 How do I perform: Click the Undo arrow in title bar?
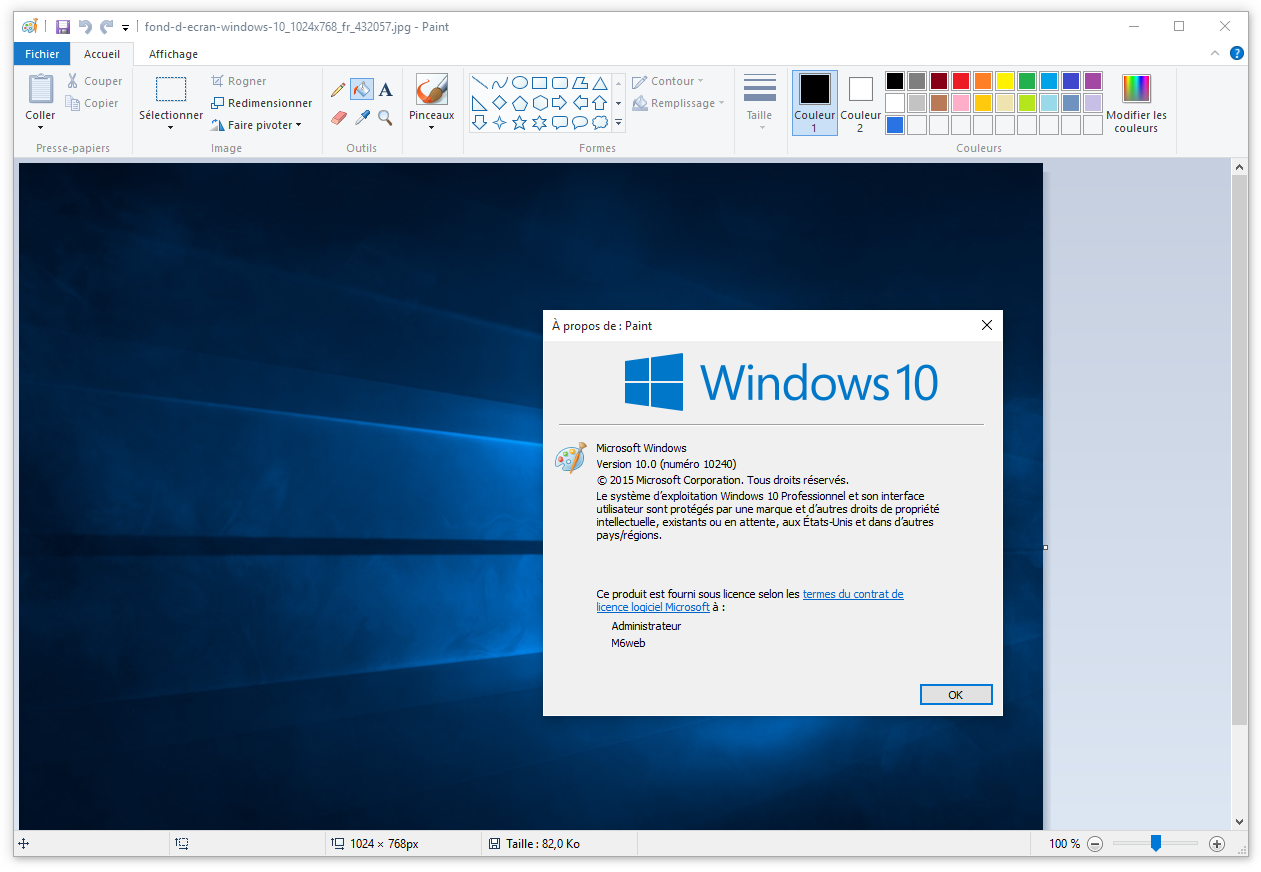tap(85, 27)
